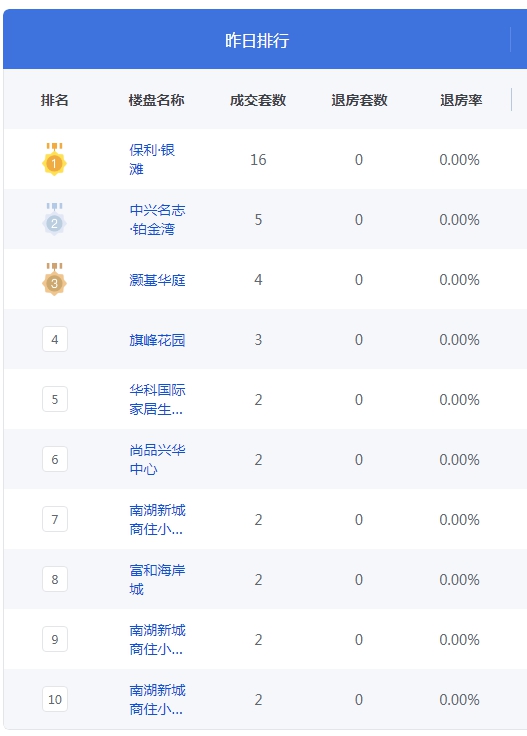Click the gold first-place medal icon
The image size is (527, 736).
pos(54,159)
